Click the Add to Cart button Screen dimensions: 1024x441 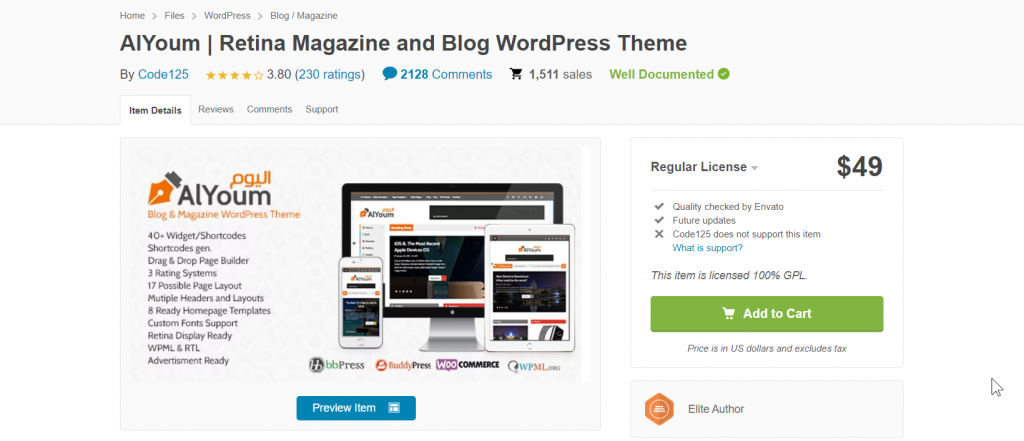[x=767, y=314]
